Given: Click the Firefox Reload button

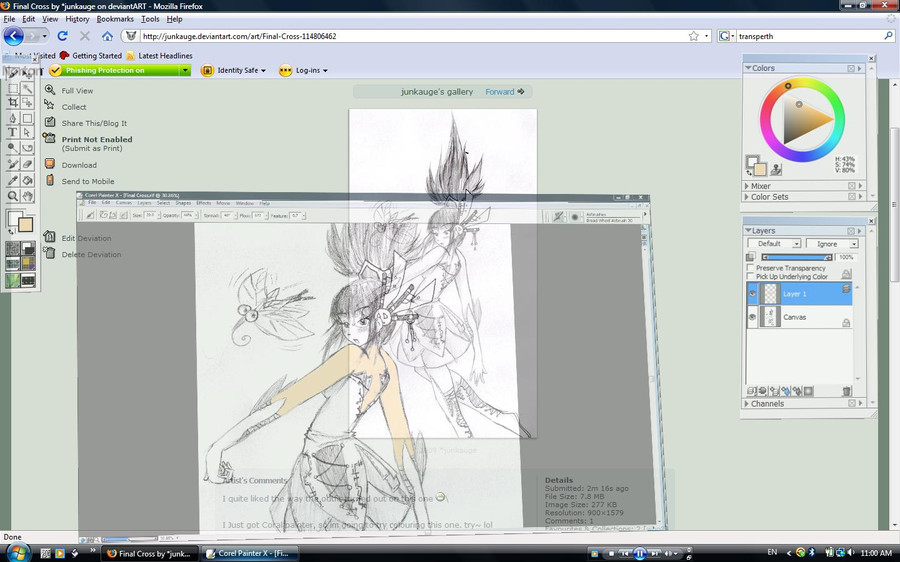Looking at the screenshot, I should (x=63, y=36).
